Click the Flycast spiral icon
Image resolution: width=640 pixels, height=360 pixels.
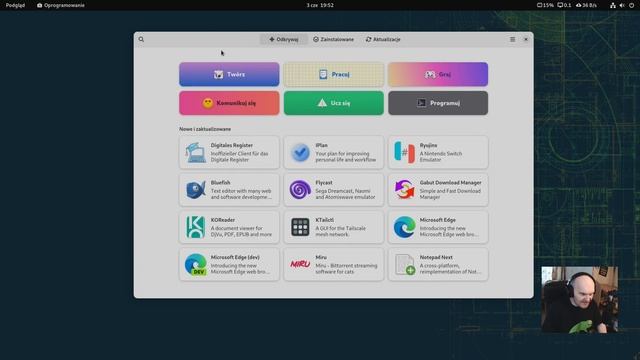pos(300,190)
